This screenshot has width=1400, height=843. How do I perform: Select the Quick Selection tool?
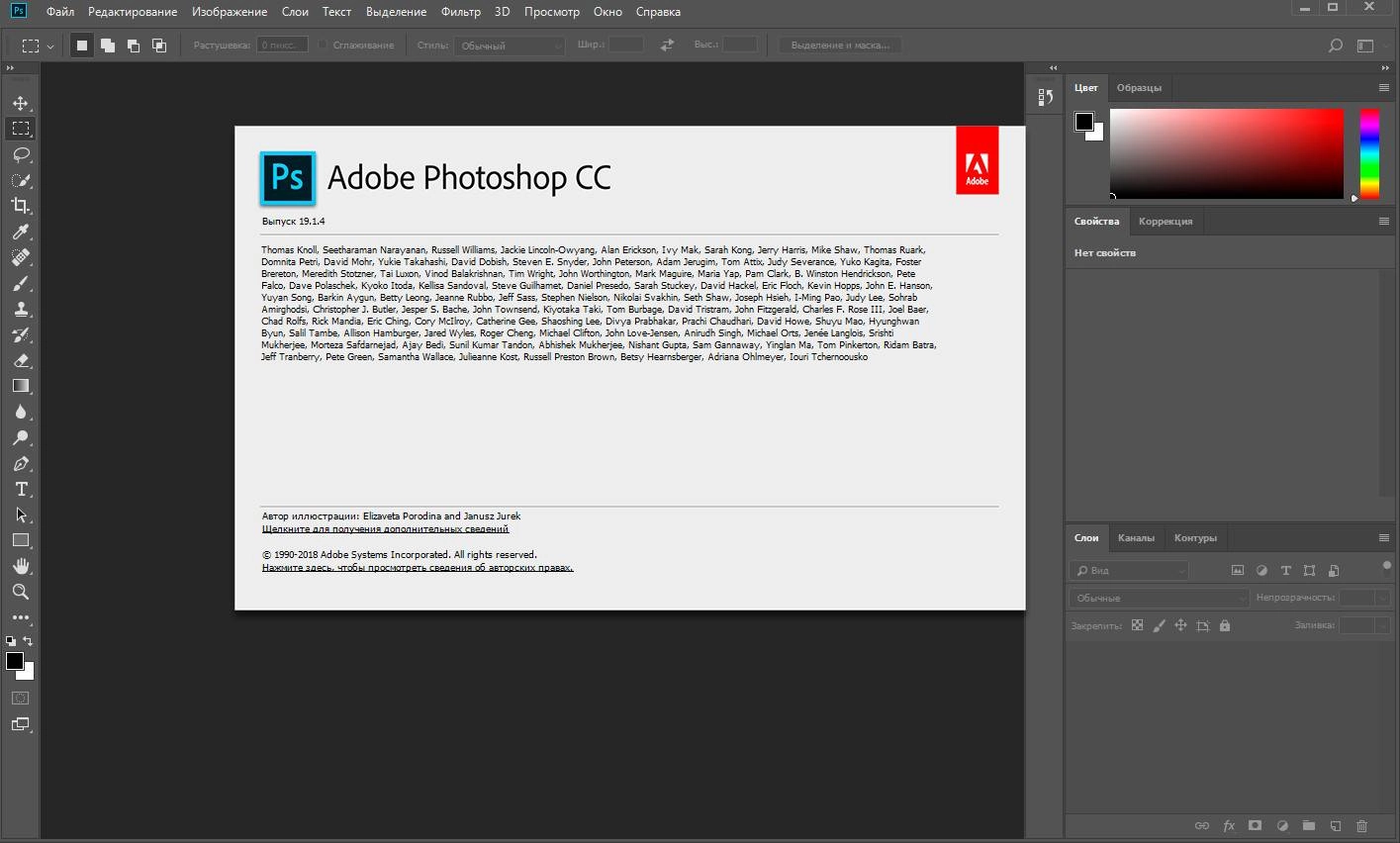pyautogui.click(x=21, y=180)
